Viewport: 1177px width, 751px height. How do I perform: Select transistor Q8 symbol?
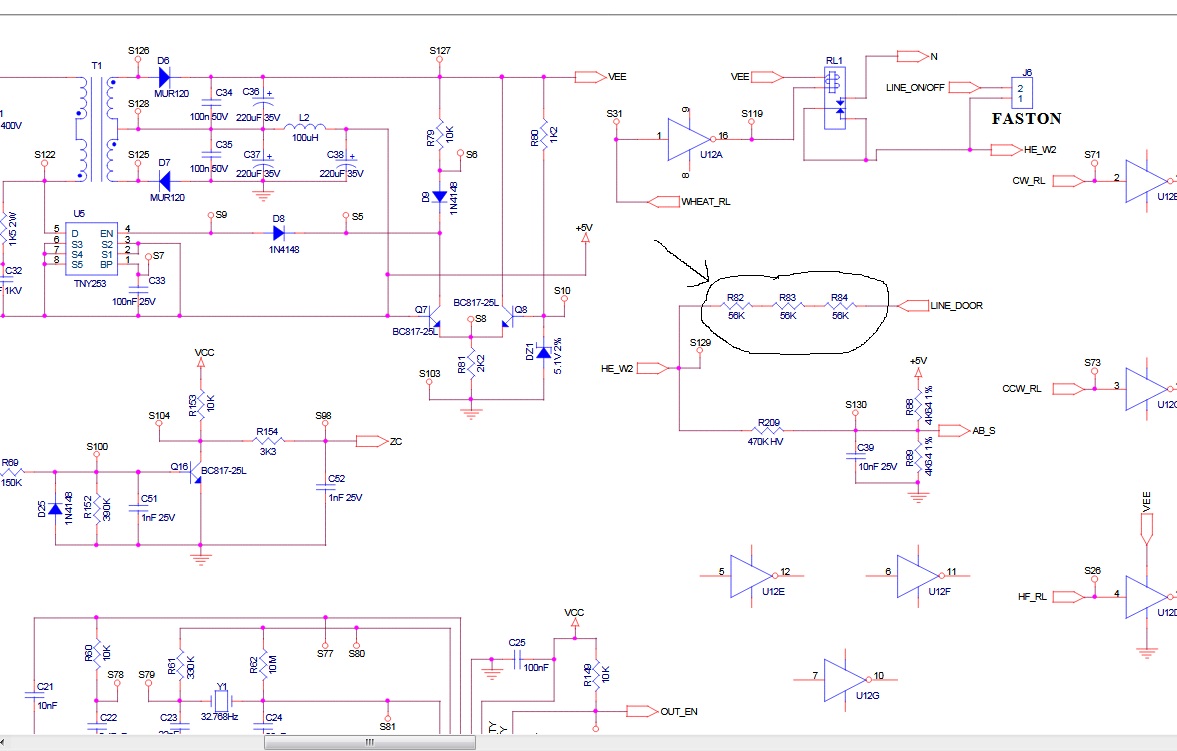508,316
